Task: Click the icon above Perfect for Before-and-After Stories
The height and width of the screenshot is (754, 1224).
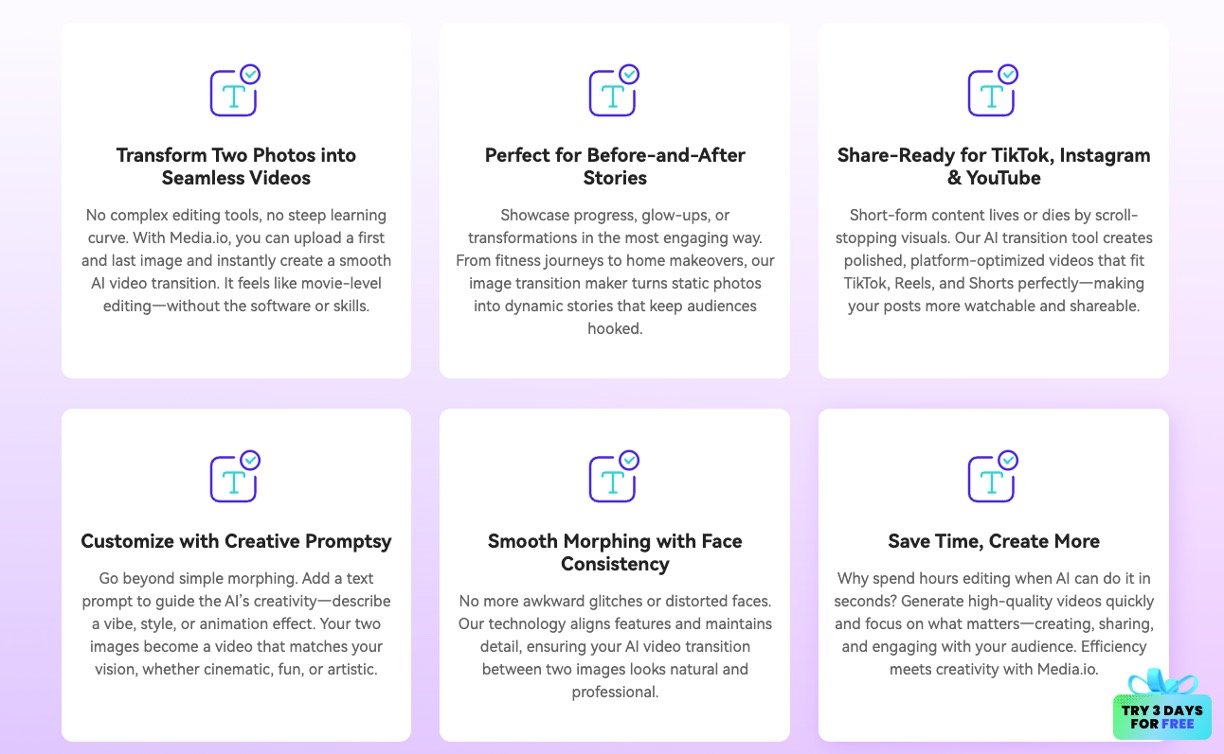Action: tap(614, 90)
